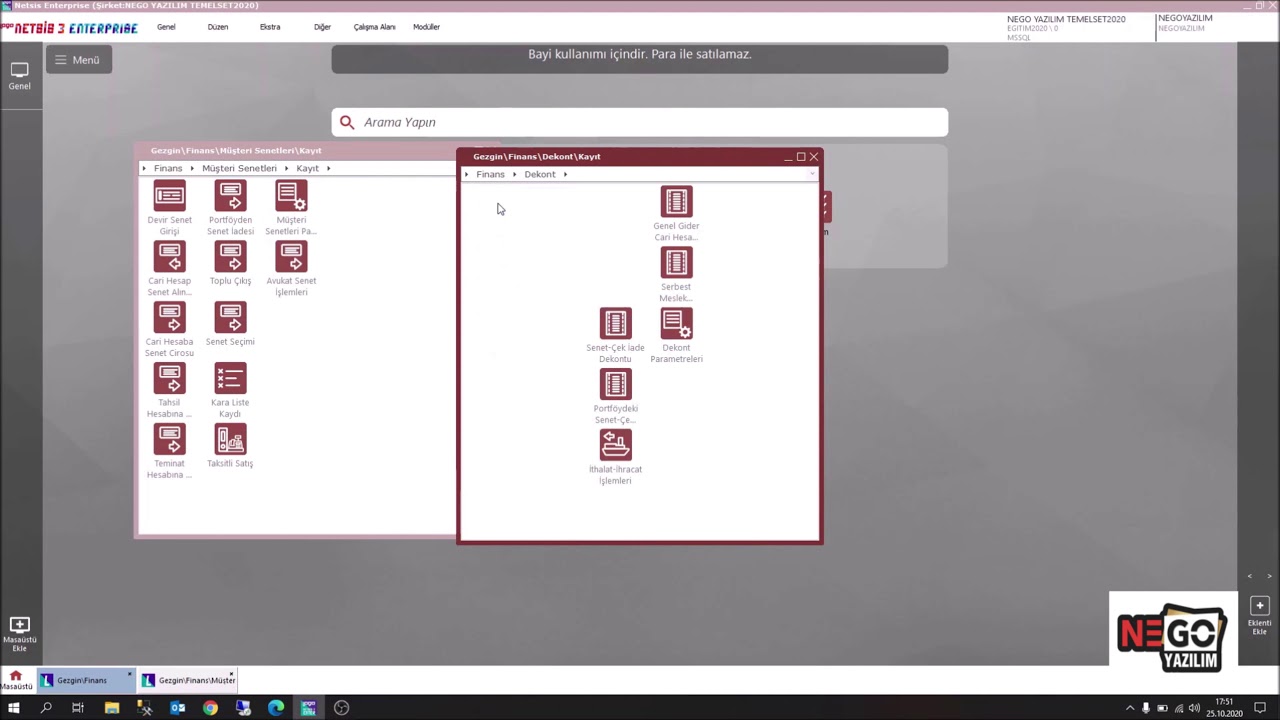Viewport: 1280px width, 720px height.
Task: Open Portföydeki Senet-Çek icon
Action: tap(615, 385)
